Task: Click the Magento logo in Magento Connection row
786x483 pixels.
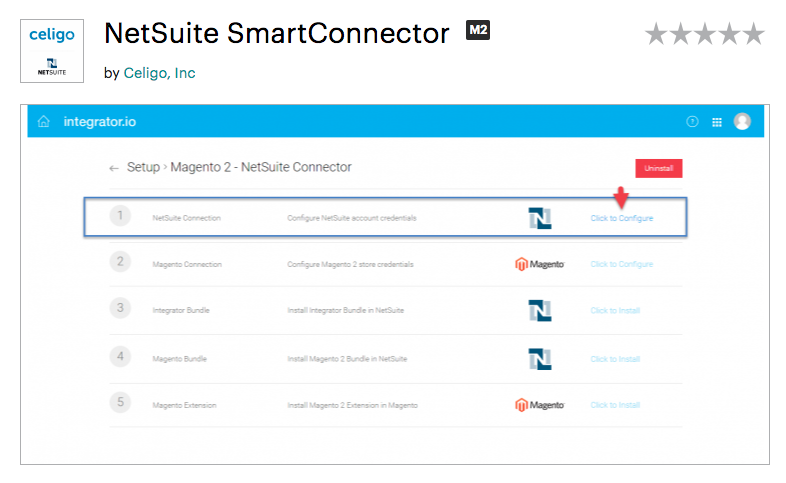Action: (539, 264)
